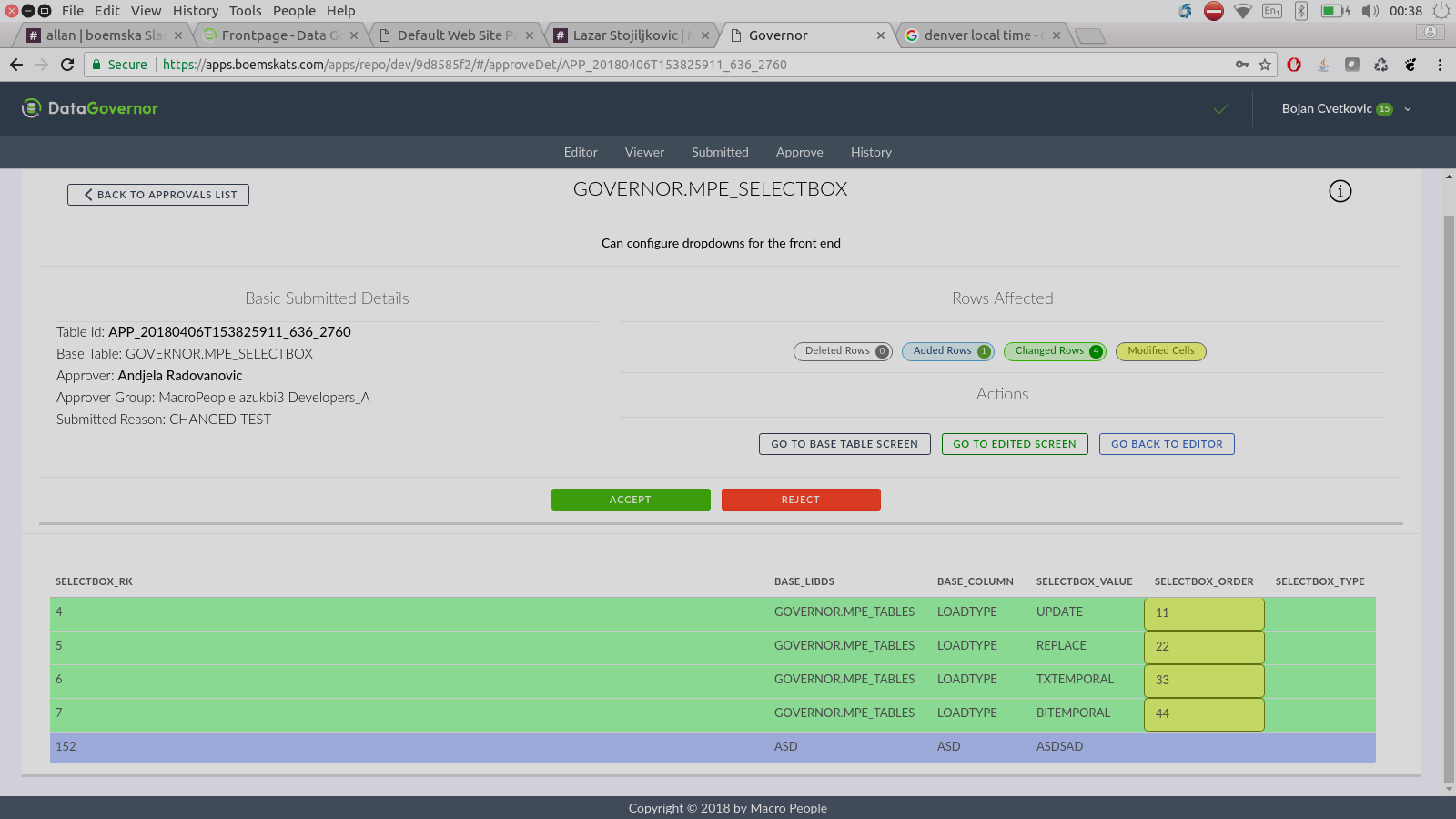Switch to the Approve tab
The width and height of the screenshot is (1456, 819).
point(799,152)
